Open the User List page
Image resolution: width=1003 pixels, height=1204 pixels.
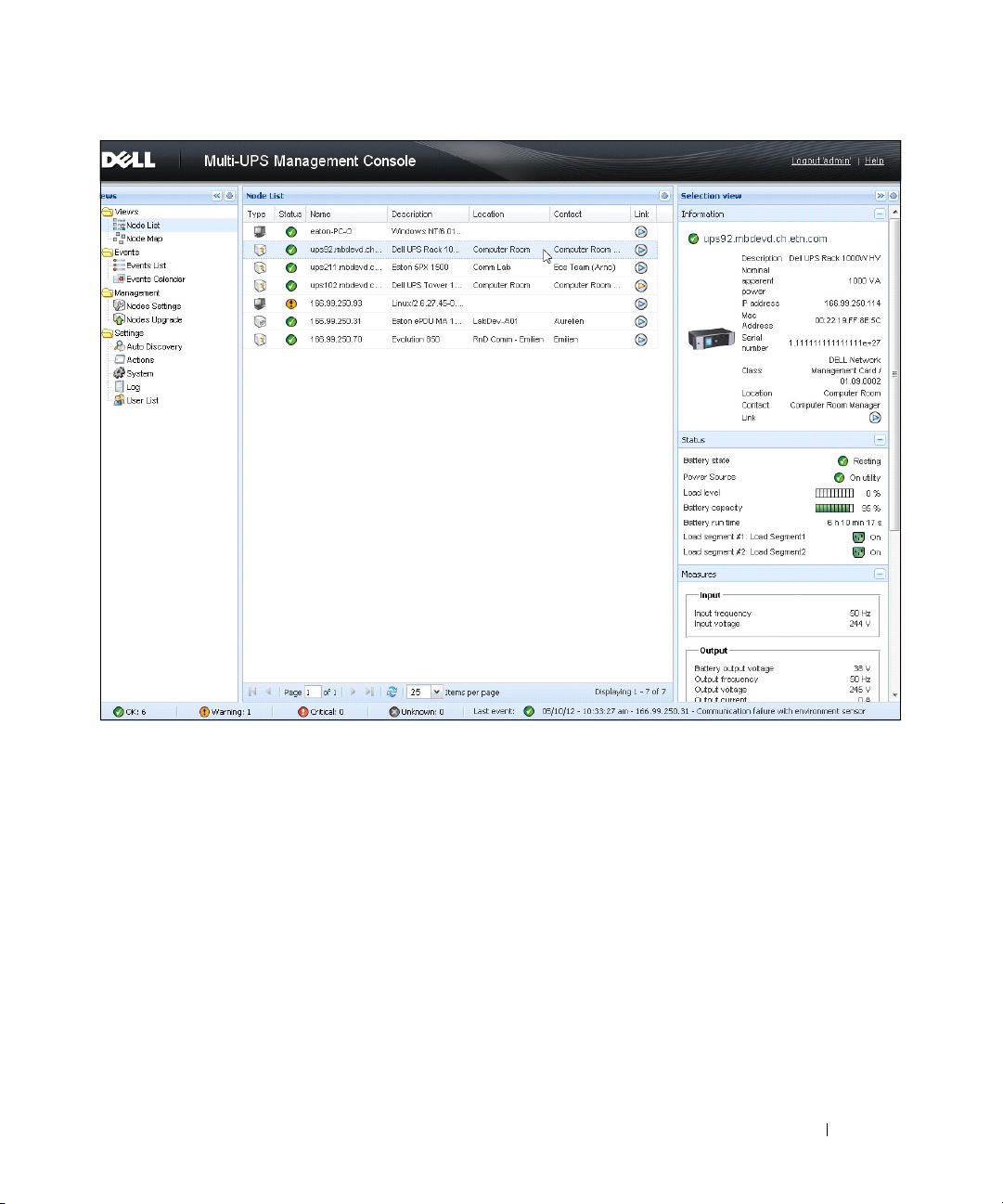[142, 400]
